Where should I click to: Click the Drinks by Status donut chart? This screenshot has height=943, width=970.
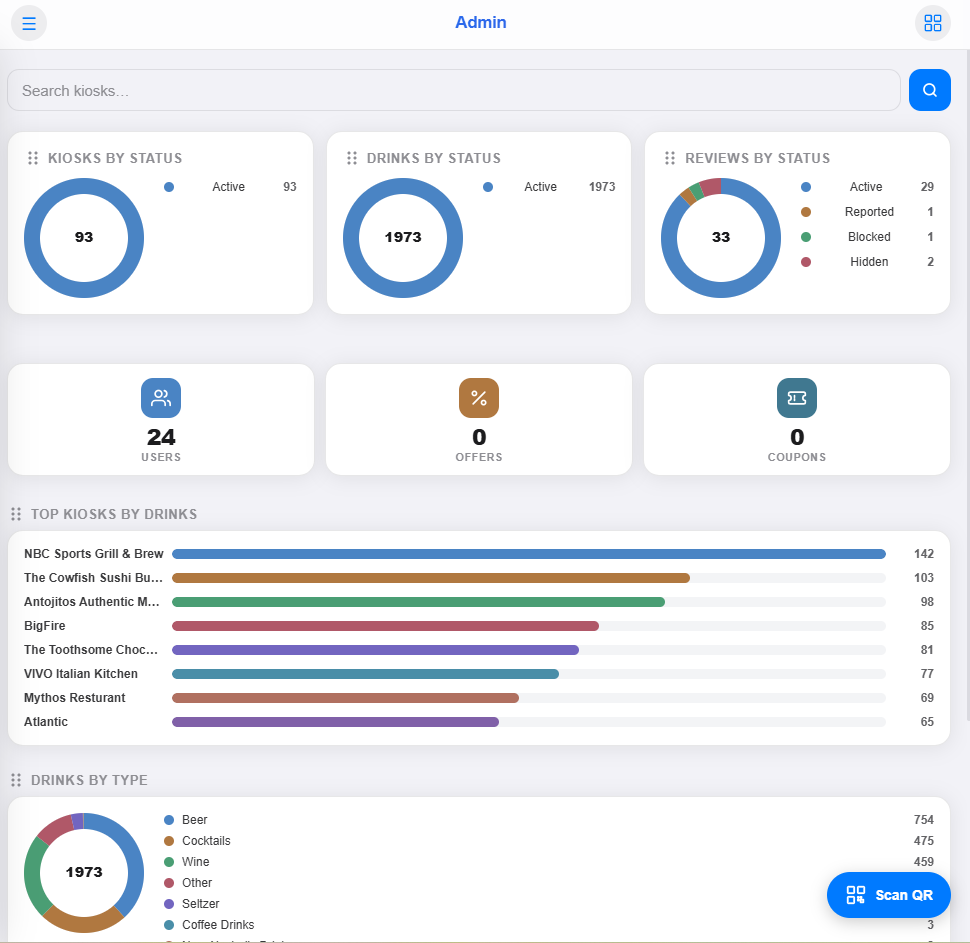[x=403, y=238]
